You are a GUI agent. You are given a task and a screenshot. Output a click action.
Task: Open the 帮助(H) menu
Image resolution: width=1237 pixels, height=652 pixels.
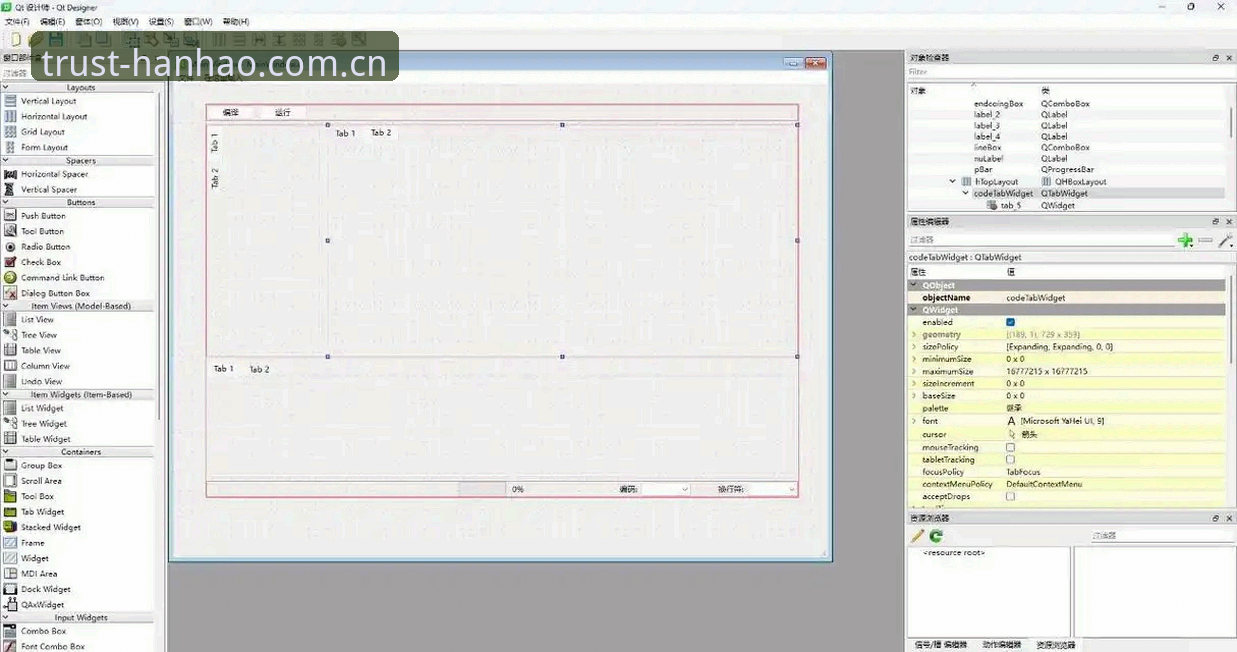tap(236, 21)
